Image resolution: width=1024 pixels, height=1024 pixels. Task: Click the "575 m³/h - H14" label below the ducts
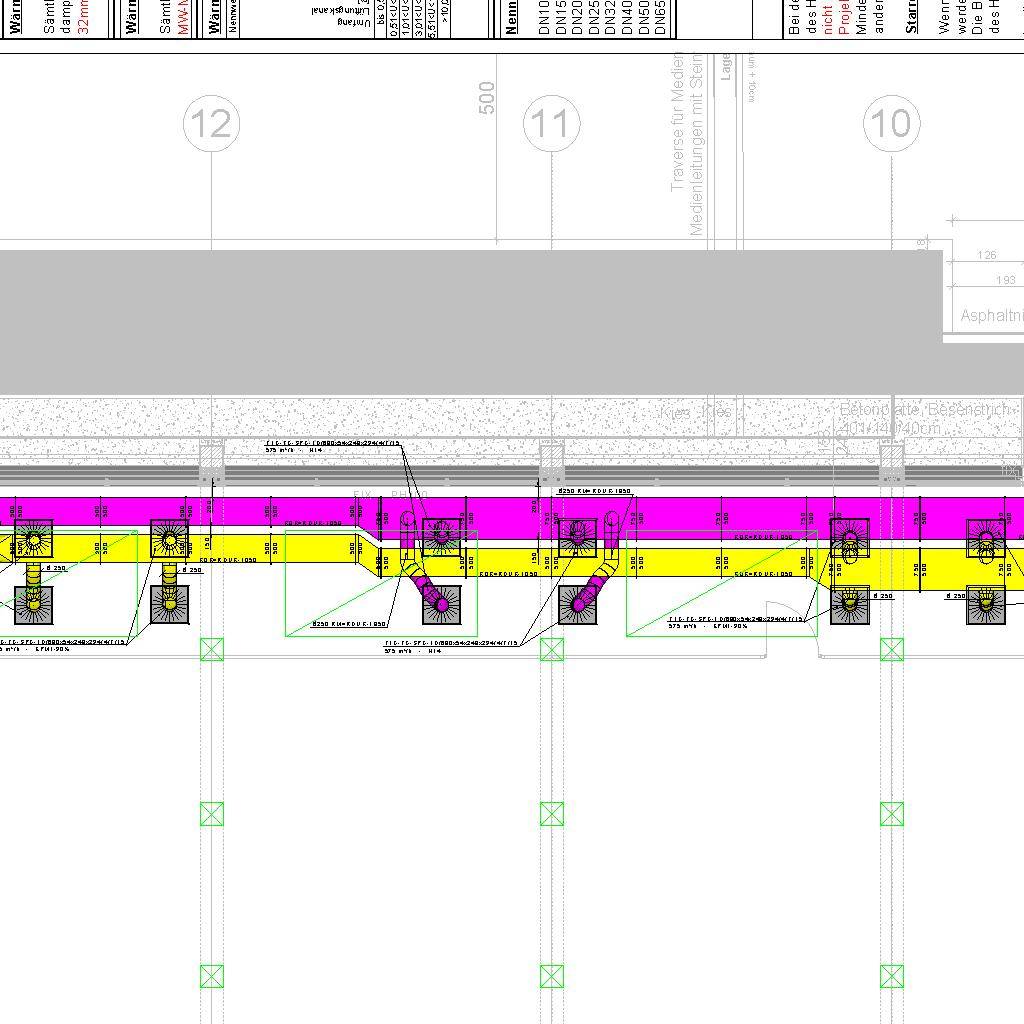click(x=413, y=650)
